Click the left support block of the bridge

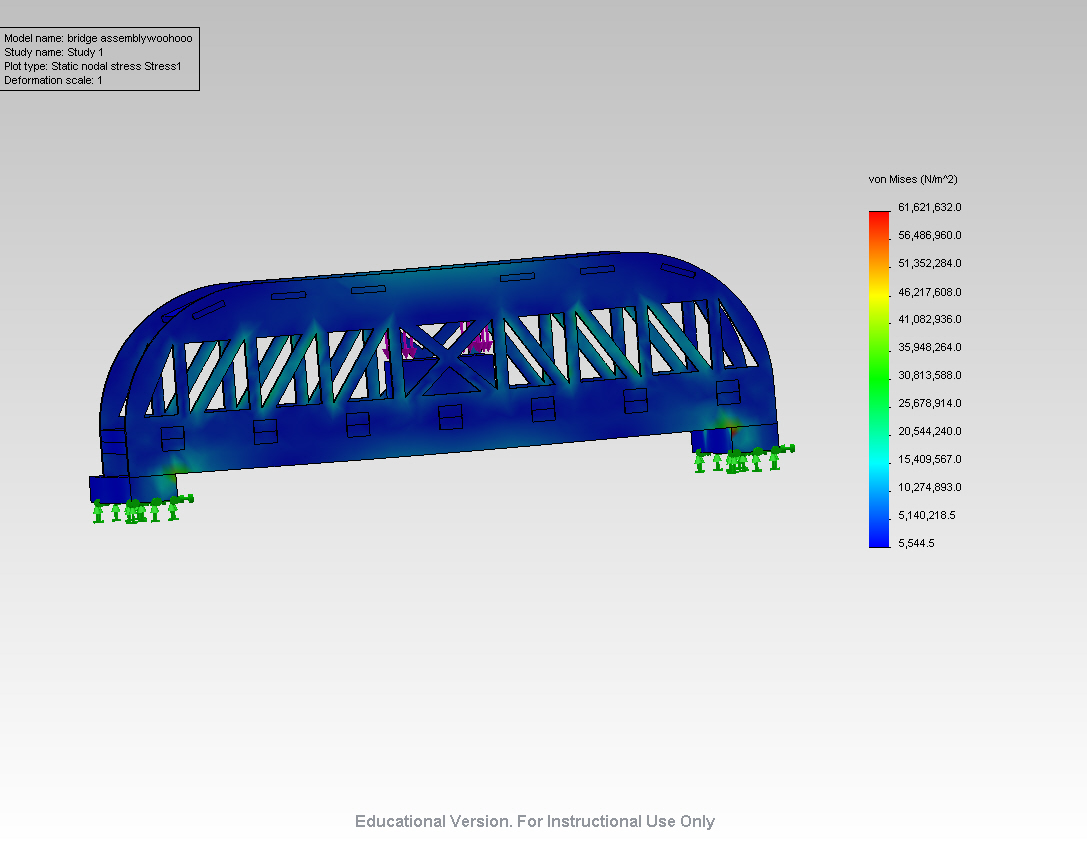(133, 487)
